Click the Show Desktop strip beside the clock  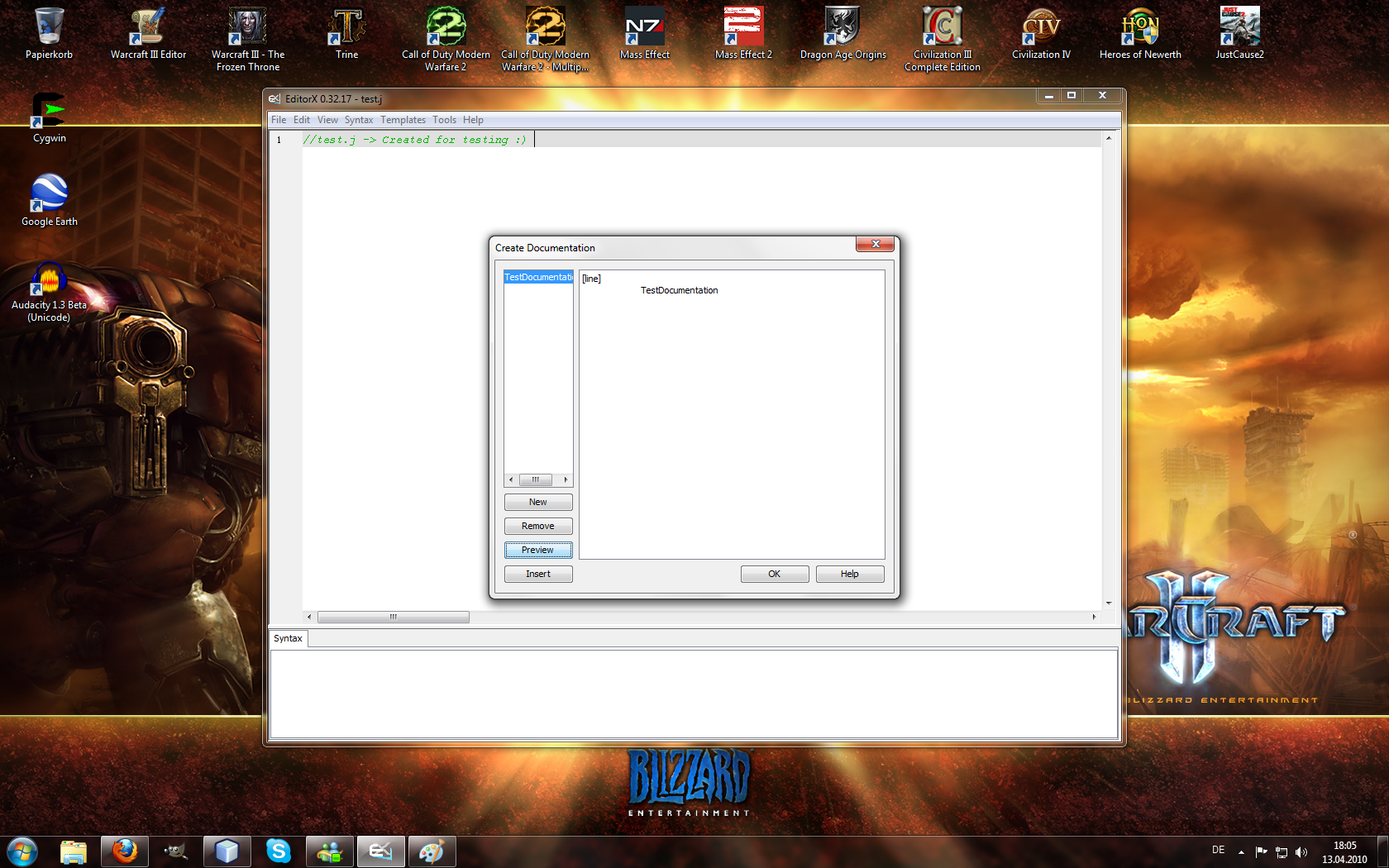pyautogui.click(x=1382, y=851)
